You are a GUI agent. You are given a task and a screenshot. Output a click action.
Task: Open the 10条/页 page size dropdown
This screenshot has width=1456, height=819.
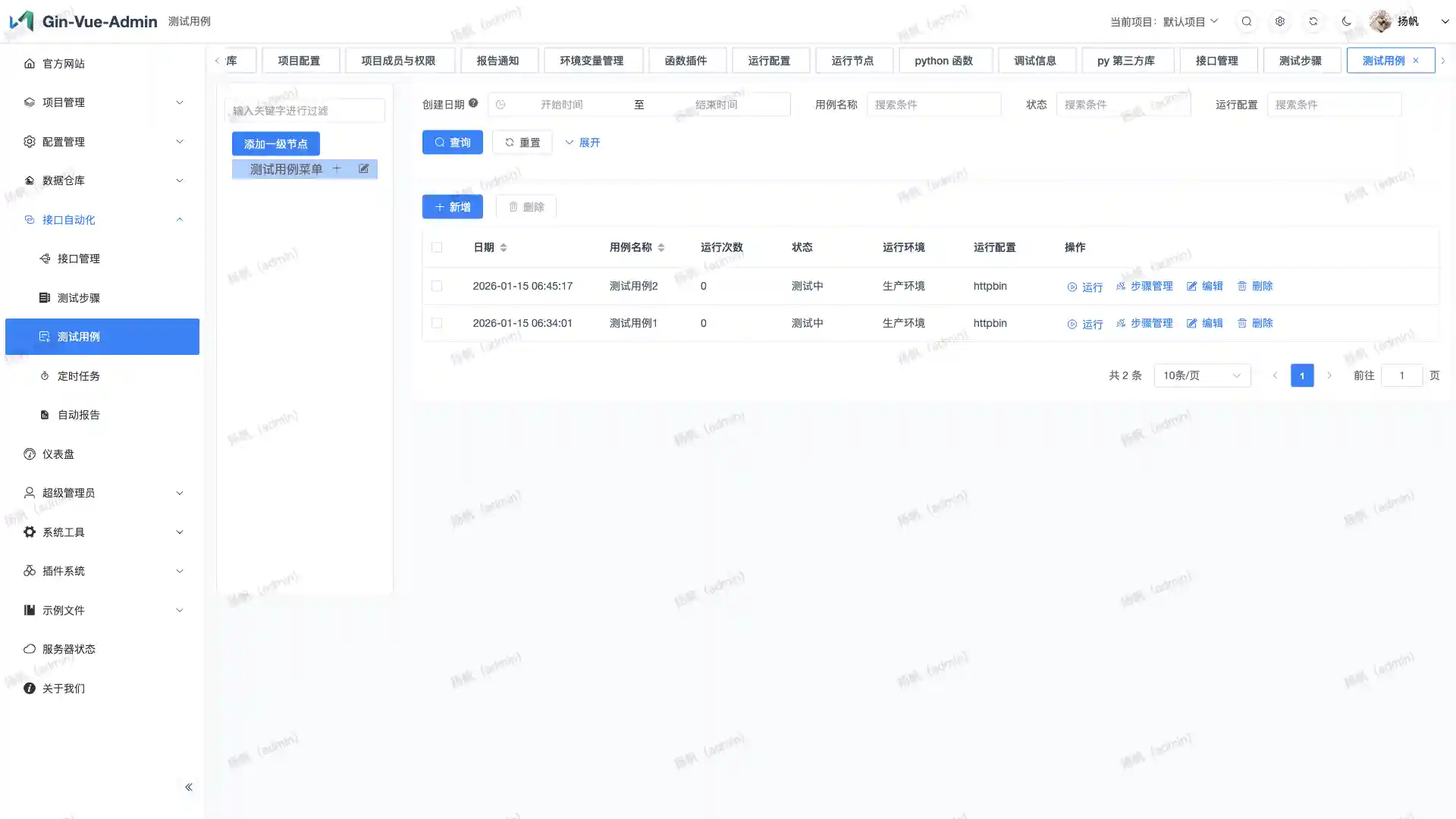pos(1202,375)
